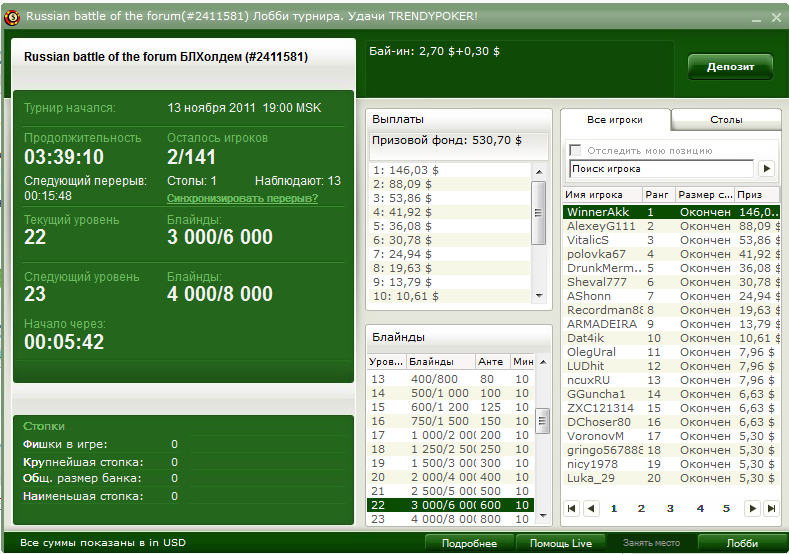Select player row 'Dat4ik'
This screenshot has height=554, width=789.
(x=671, y=338)
